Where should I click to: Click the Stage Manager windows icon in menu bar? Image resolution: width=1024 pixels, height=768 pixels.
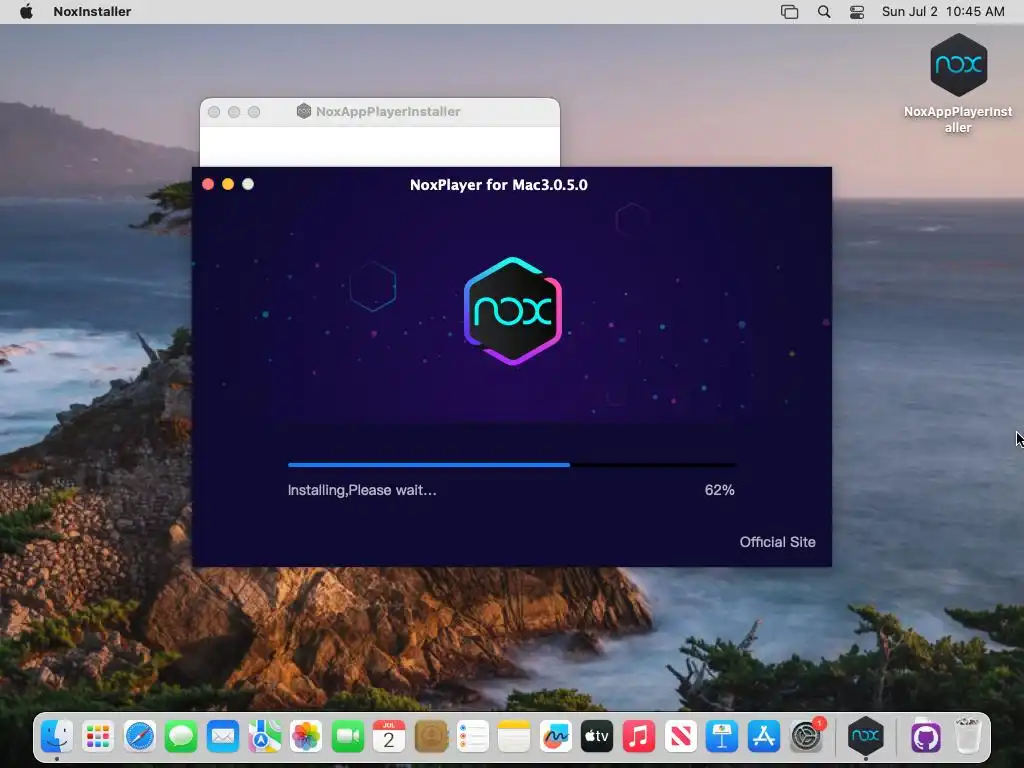[x=790, y=12]
